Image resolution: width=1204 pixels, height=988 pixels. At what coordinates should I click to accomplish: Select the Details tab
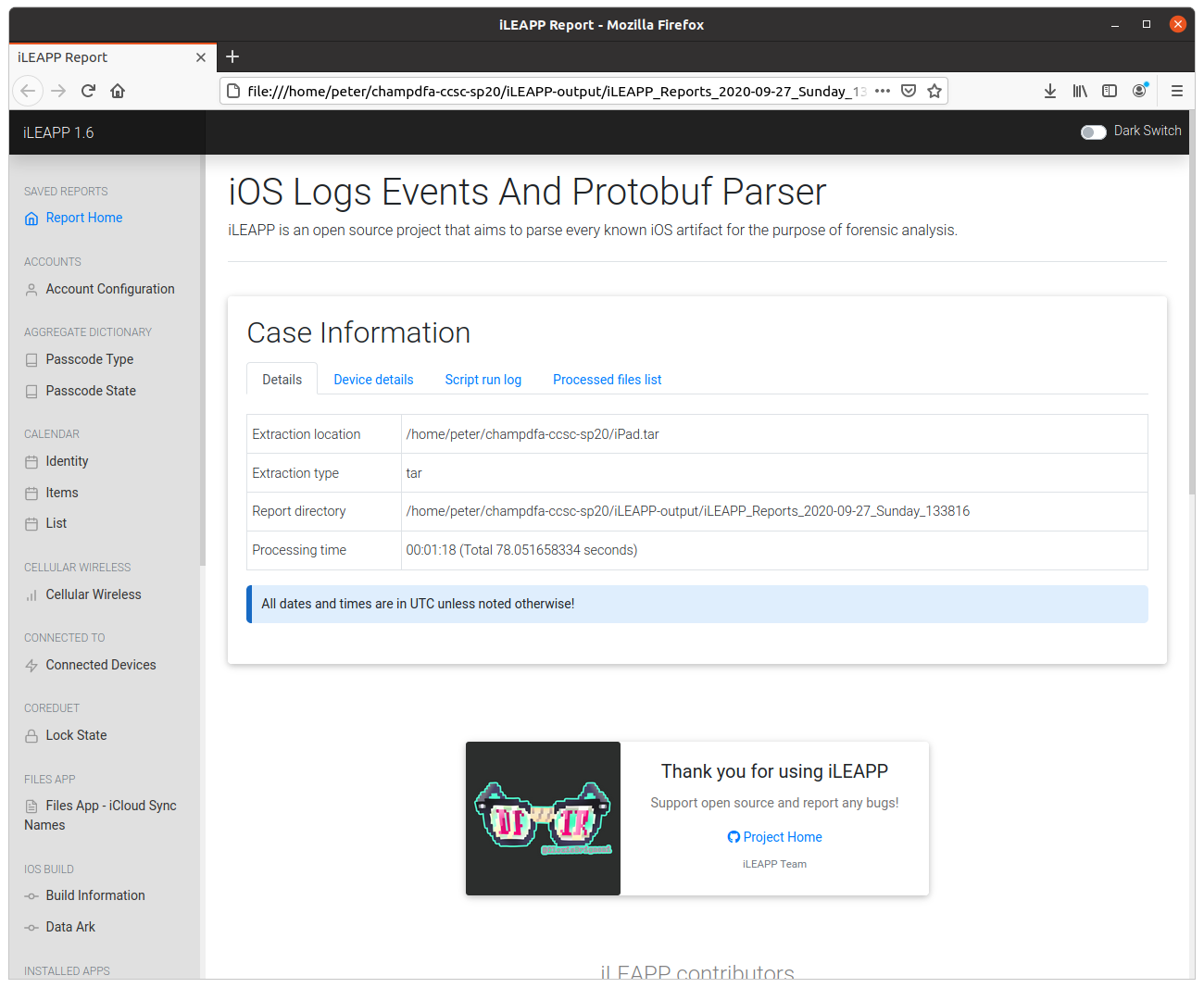(x=282, y=379)
